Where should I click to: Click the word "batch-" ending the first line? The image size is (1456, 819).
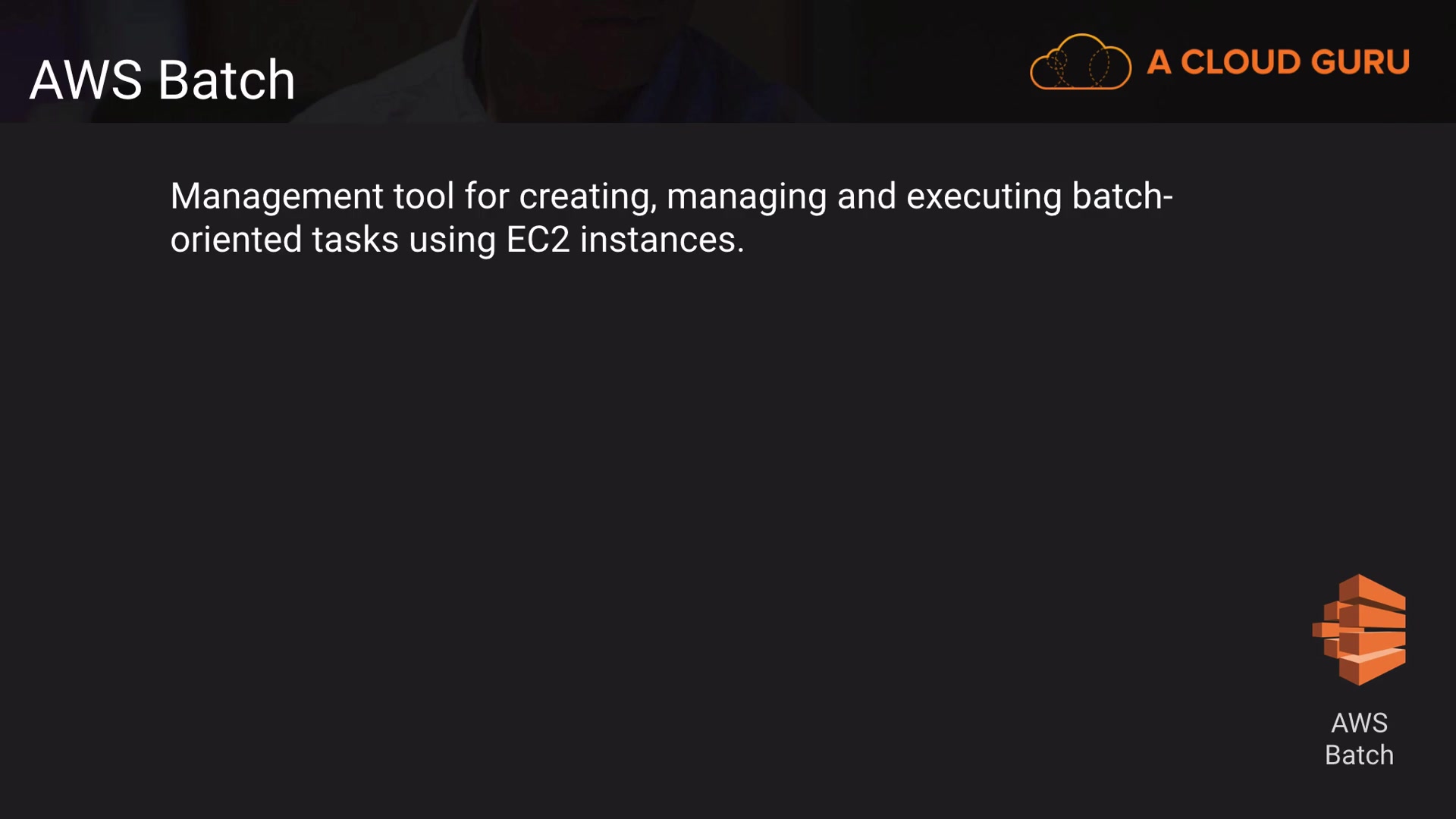(x=1122, y=196)
